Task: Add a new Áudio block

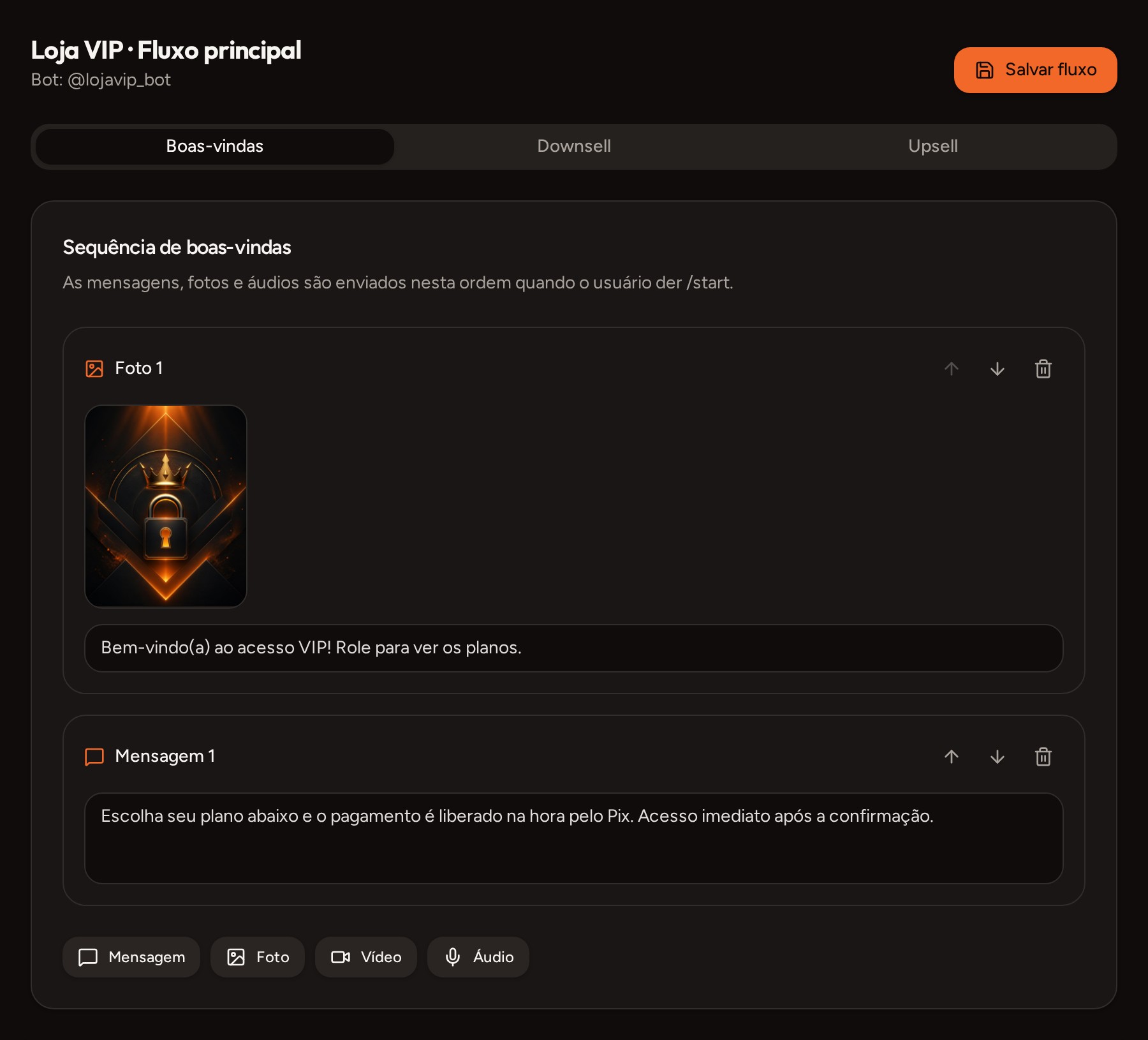Action: 478,957
